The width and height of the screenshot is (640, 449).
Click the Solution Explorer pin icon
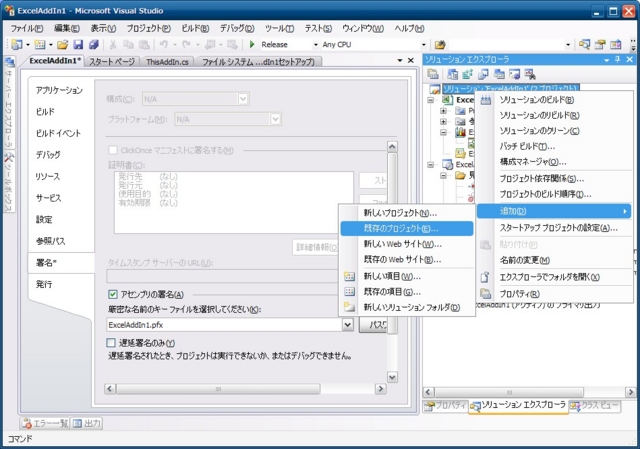click(618, 60)
